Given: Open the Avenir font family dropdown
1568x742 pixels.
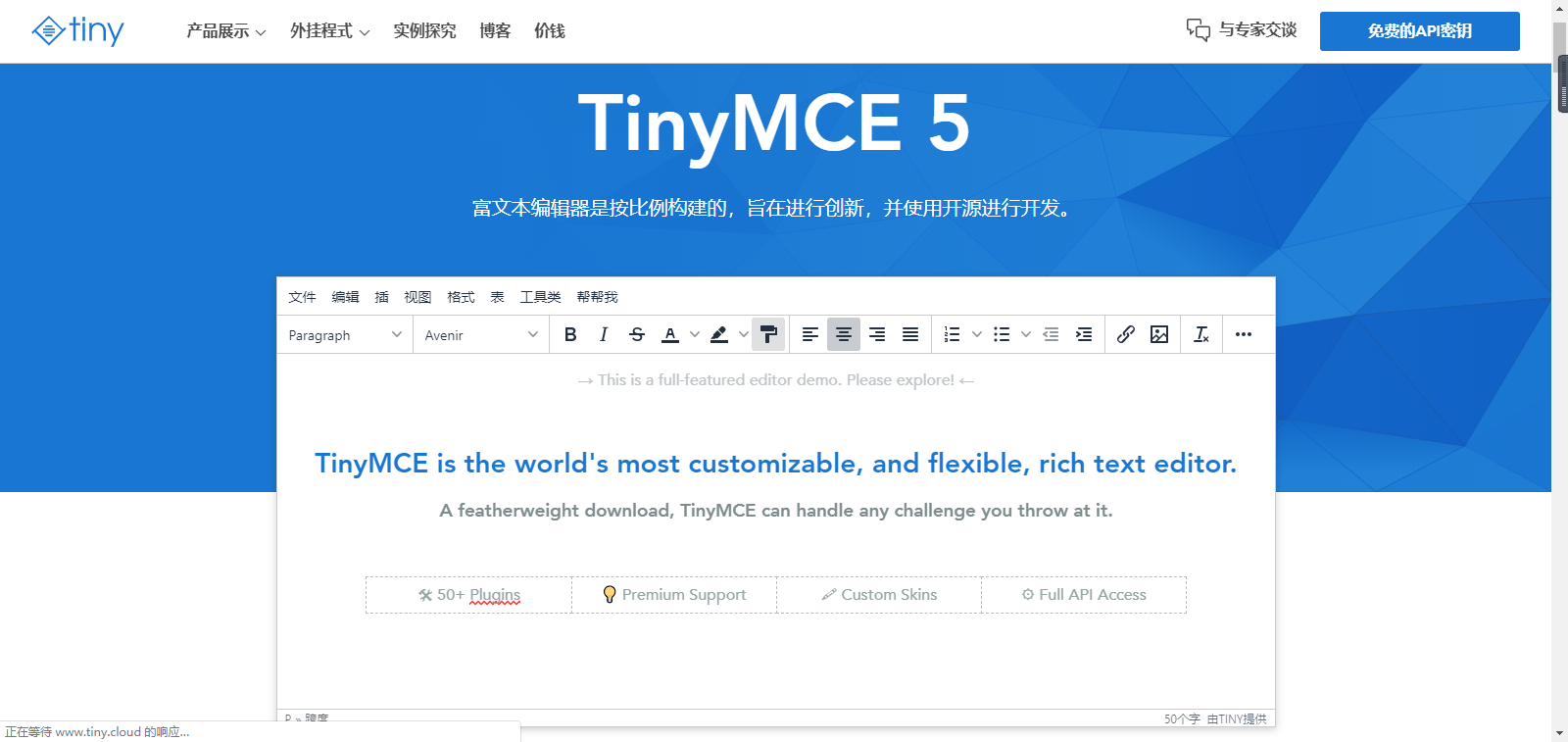Looking at the screenshot, I should point(481,335).
